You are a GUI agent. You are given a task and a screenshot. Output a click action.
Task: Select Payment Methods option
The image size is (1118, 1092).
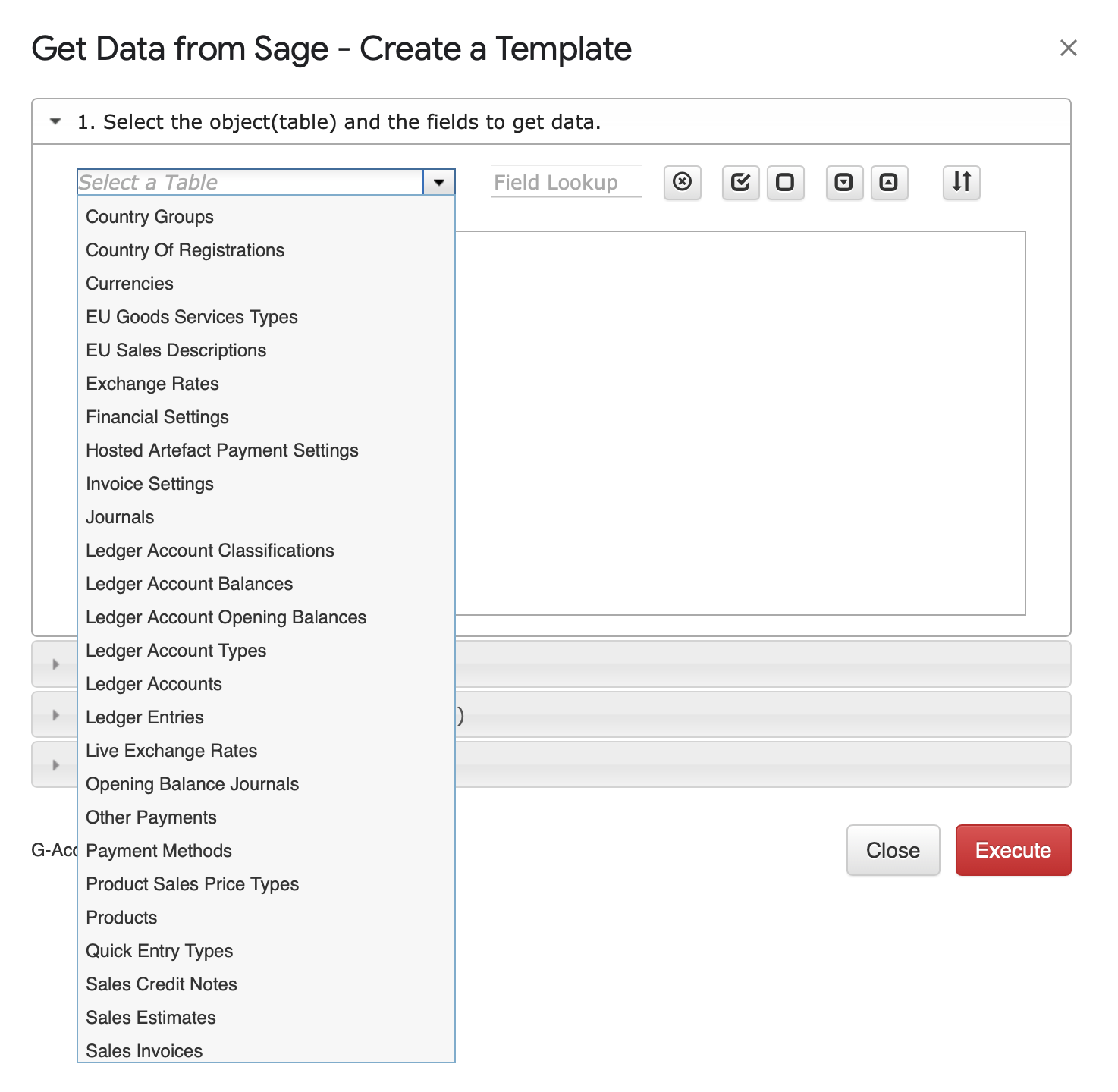click(x=265, y=851)
